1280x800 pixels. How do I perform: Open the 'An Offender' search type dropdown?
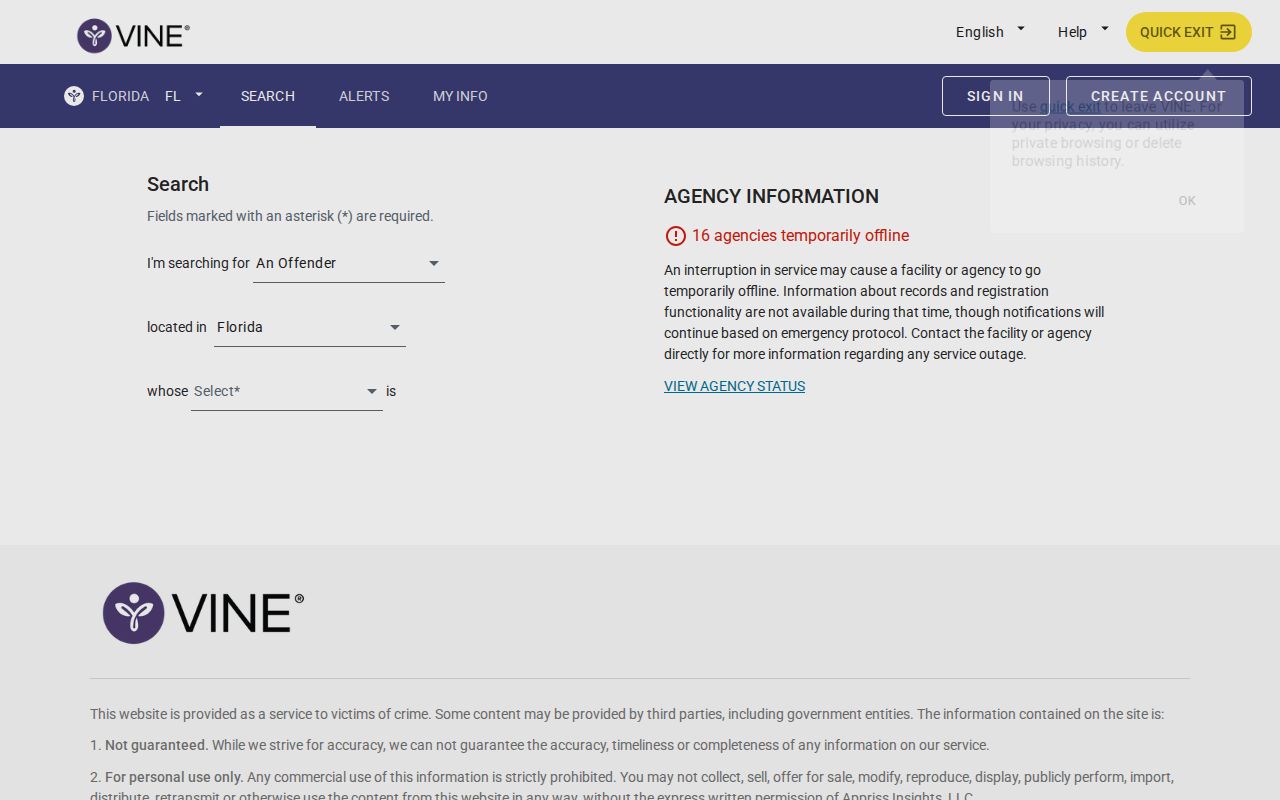349,263
